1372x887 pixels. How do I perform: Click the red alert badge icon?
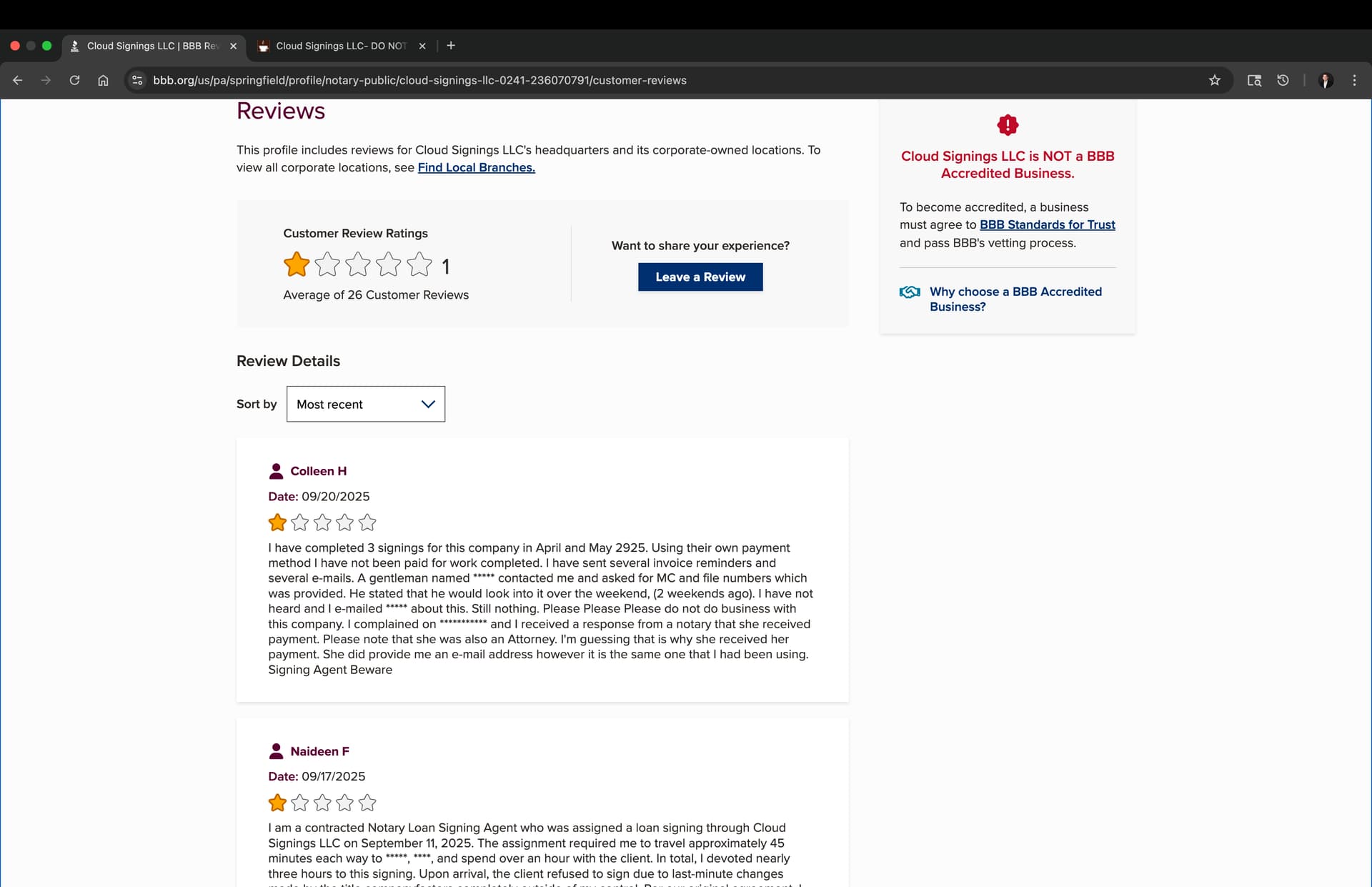1008,125
